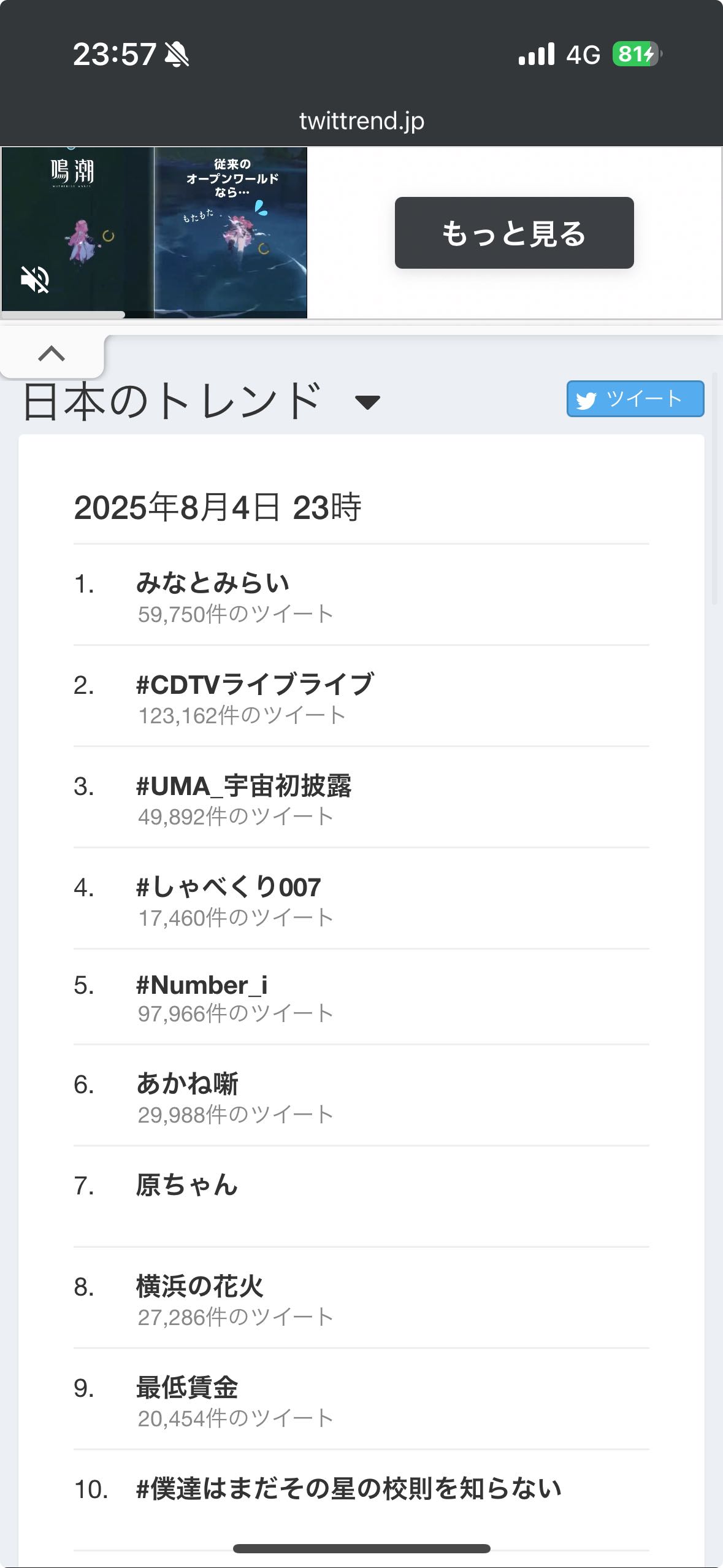723x1568 pixels.
Task: Open the 日本のトレンド region dropdown arrow
Action: (x=367, y=402)
